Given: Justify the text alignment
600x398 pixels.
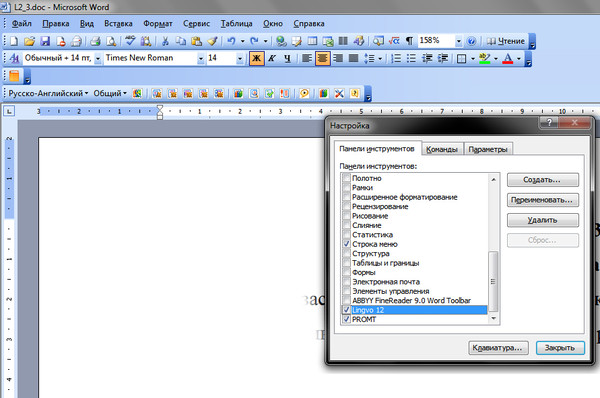Looking at the screenshot, I should tap(354, 59).
